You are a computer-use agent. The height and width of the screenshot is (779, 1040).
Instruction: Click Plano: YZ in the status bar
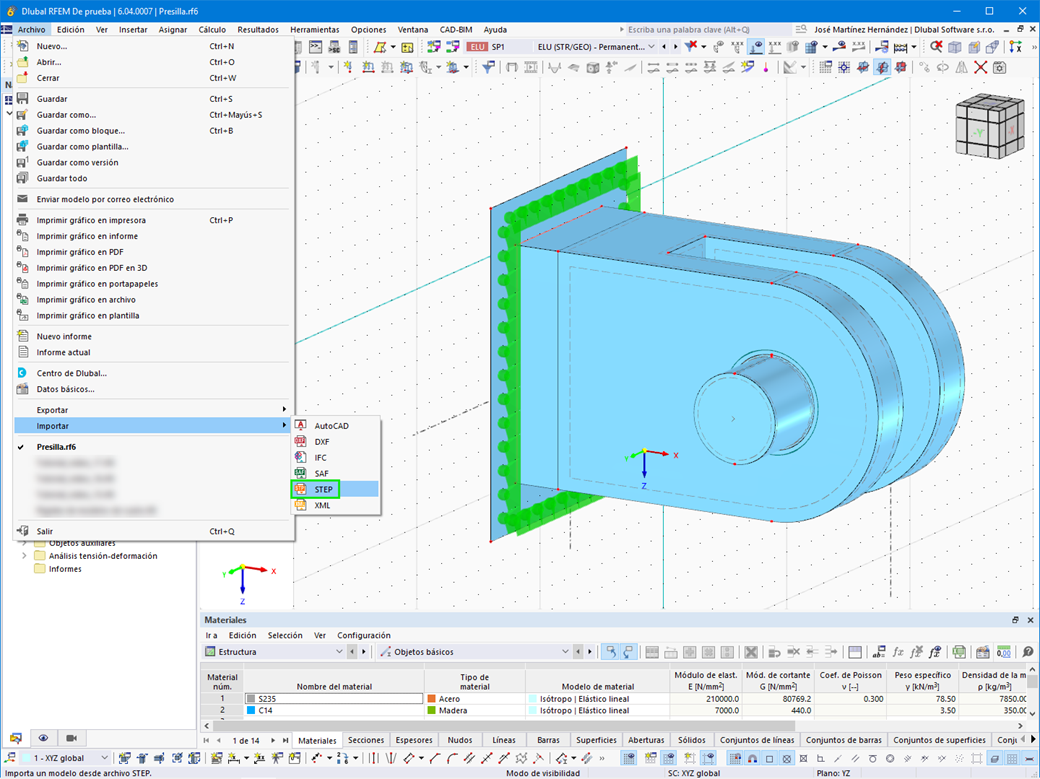tap(833, 773)
